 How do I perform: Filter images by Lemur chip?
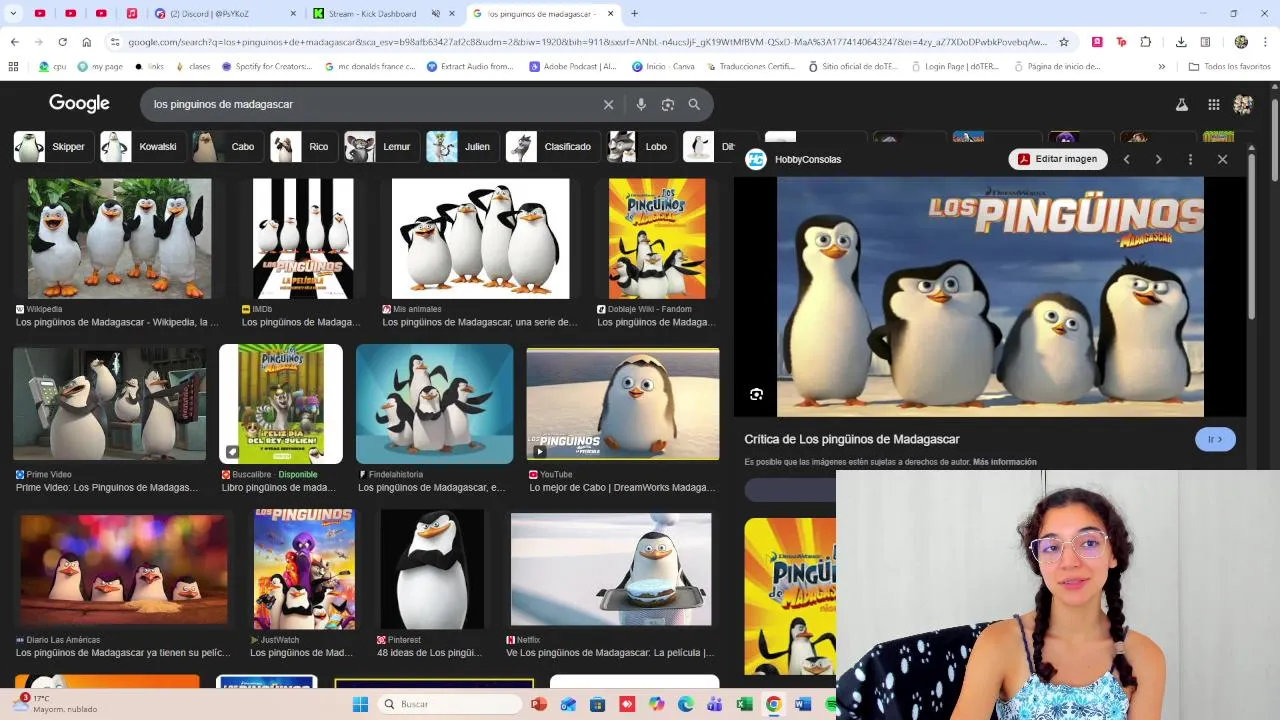point(382,146)
